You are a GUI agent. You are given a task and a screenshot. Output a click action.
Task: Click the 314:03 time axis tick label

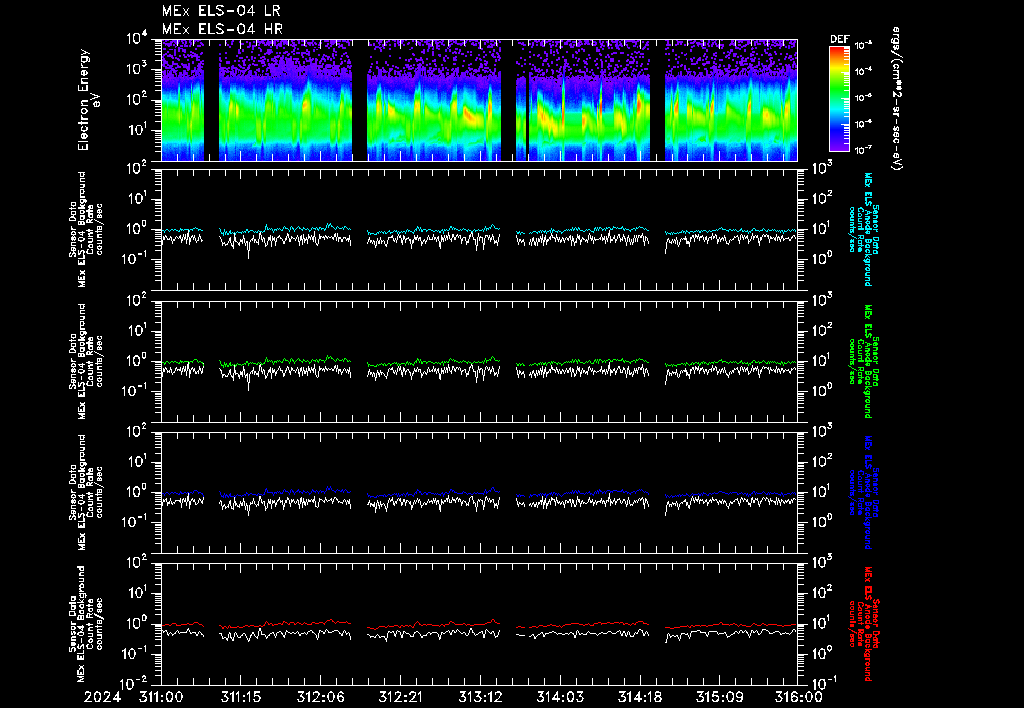pos(560,695)
